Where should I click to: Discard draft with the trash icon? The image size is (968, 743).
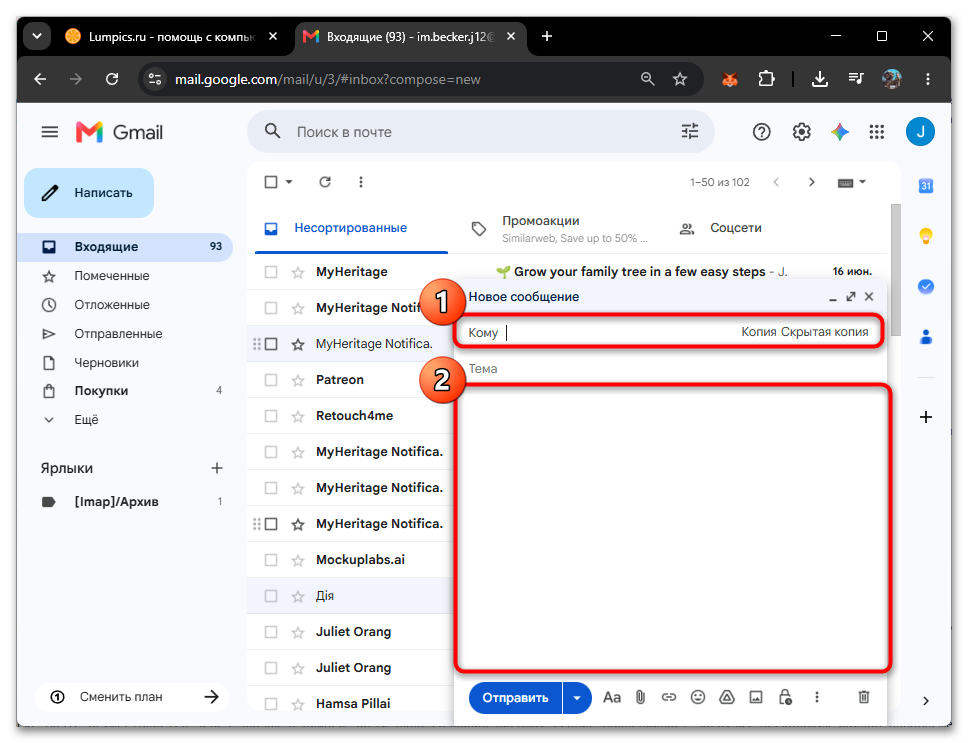[864, 697]
